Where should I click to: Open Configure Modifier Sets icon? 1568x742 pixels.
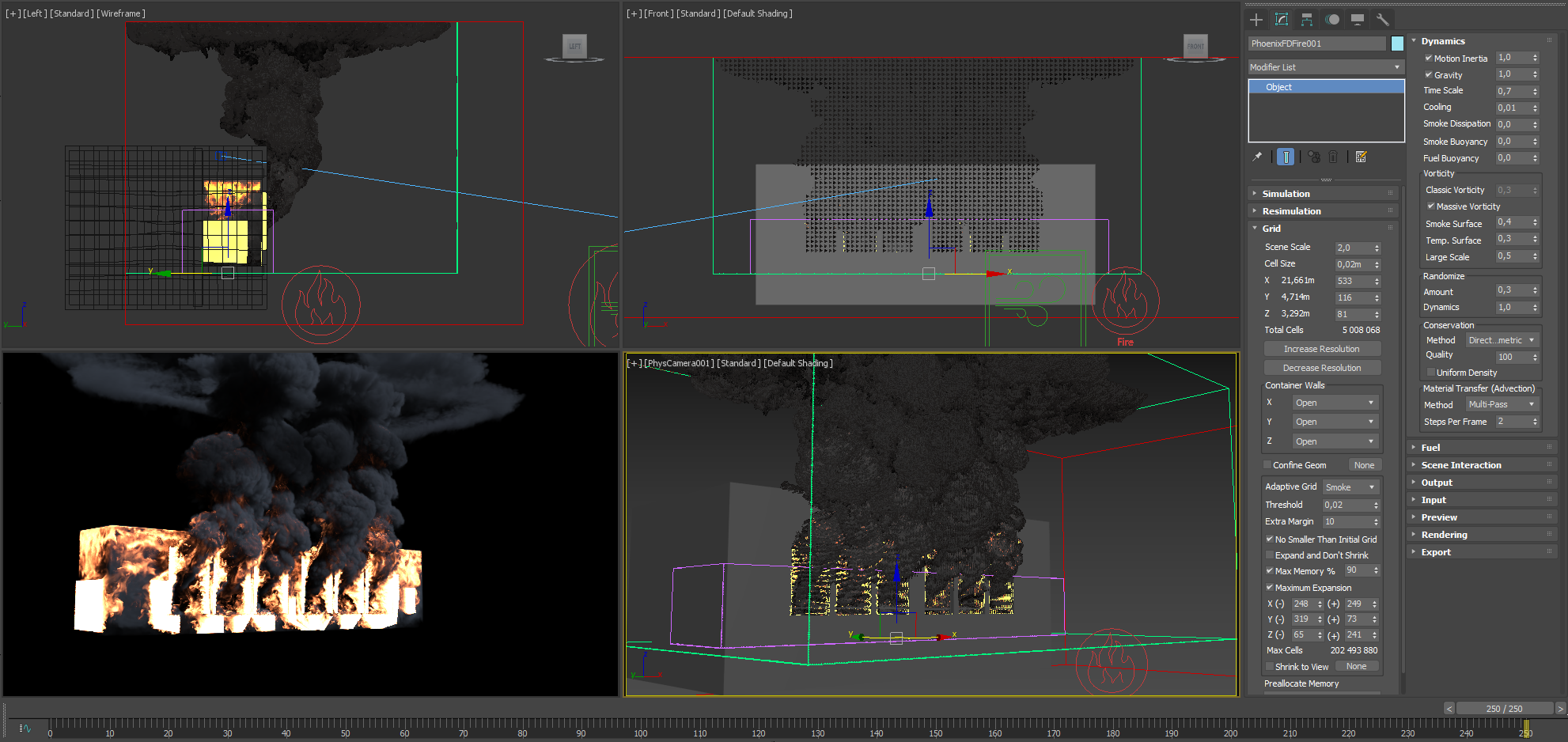click(1362, 157)
